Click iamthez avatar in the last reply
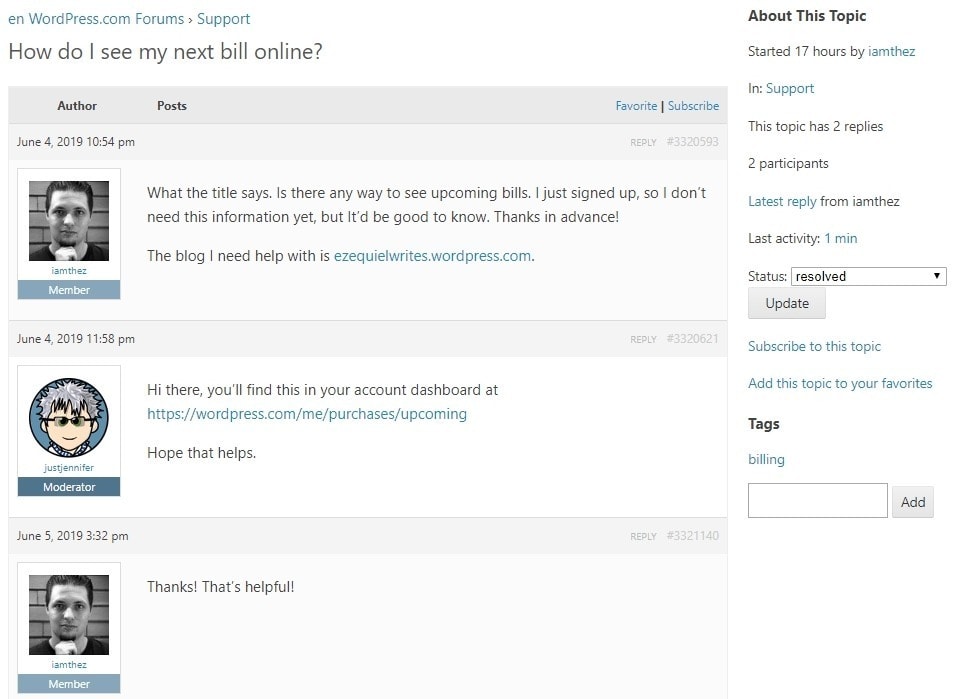The height and width of the screenshot is (699, 965). 69,615
